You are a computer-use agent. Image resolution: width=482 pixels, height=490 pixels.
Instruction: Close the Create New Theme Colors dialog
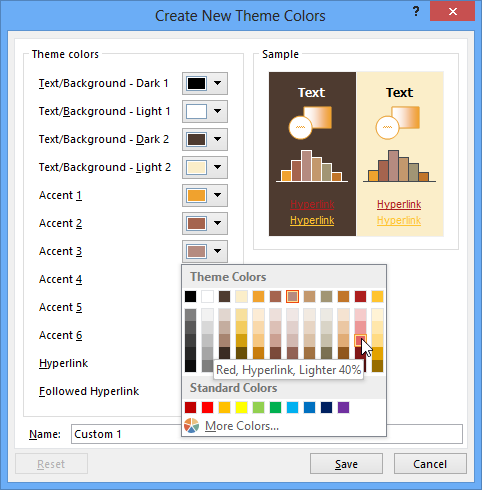(x=452, y=12)
